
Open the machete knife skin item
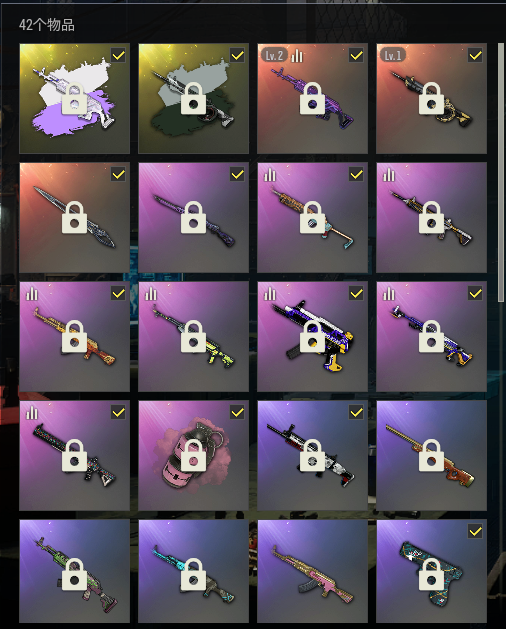[x=74, y=217]
